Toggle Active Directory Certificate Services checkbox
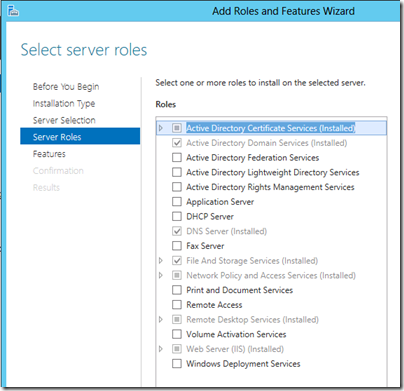Viewport: 404px width, 391px height. (177, 128)
